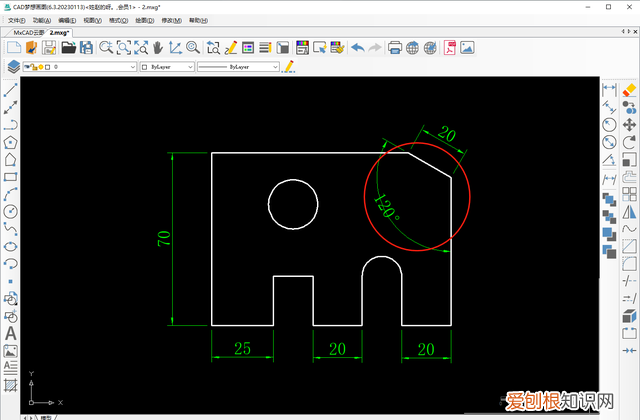Open the layer manager icon
This screenshot has width=640, height=420.
click(12, 66)
